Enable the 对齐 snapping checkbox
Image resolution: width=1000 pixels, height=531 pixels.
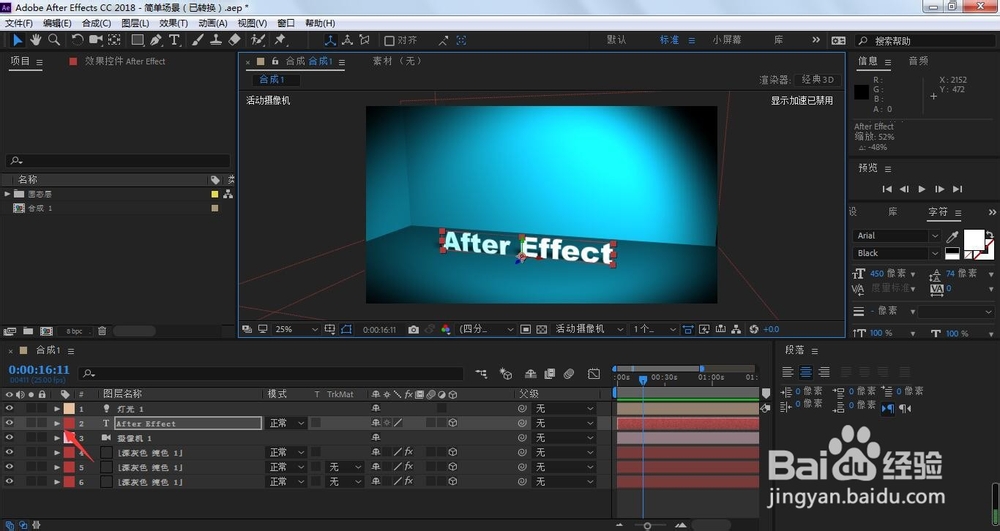click(x=389, y=40)
